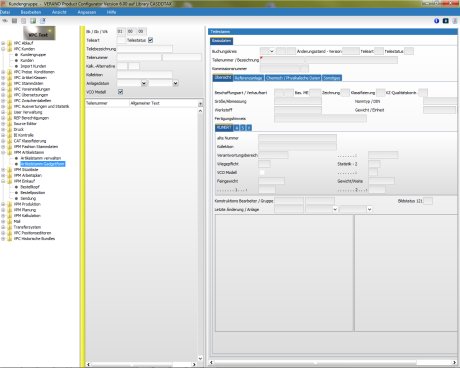The image size is (460, 368).
Task: Switch to the Sonstiges tab
Action: [x=332, y=78]
